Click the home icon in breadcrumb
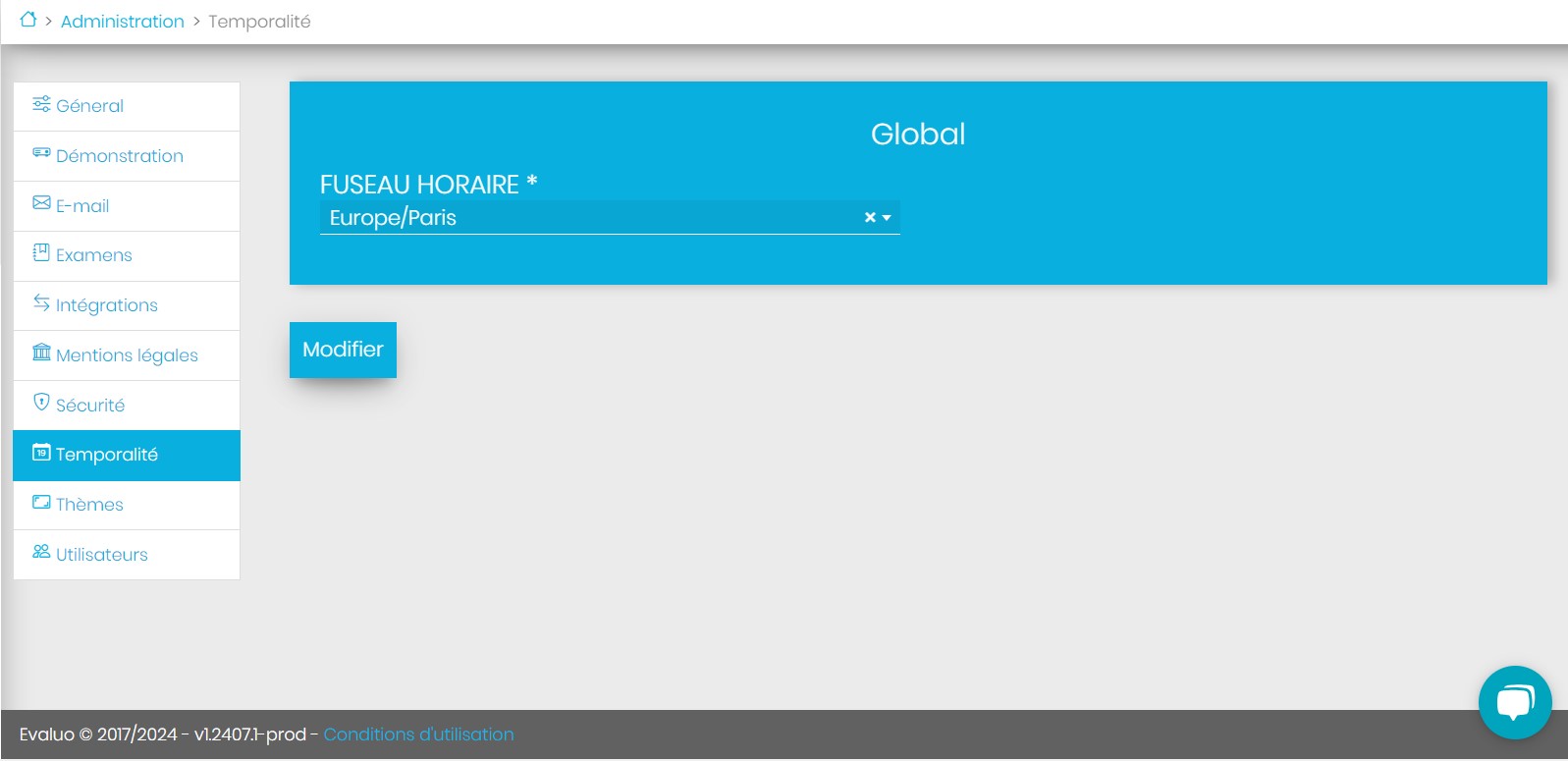 27,20
